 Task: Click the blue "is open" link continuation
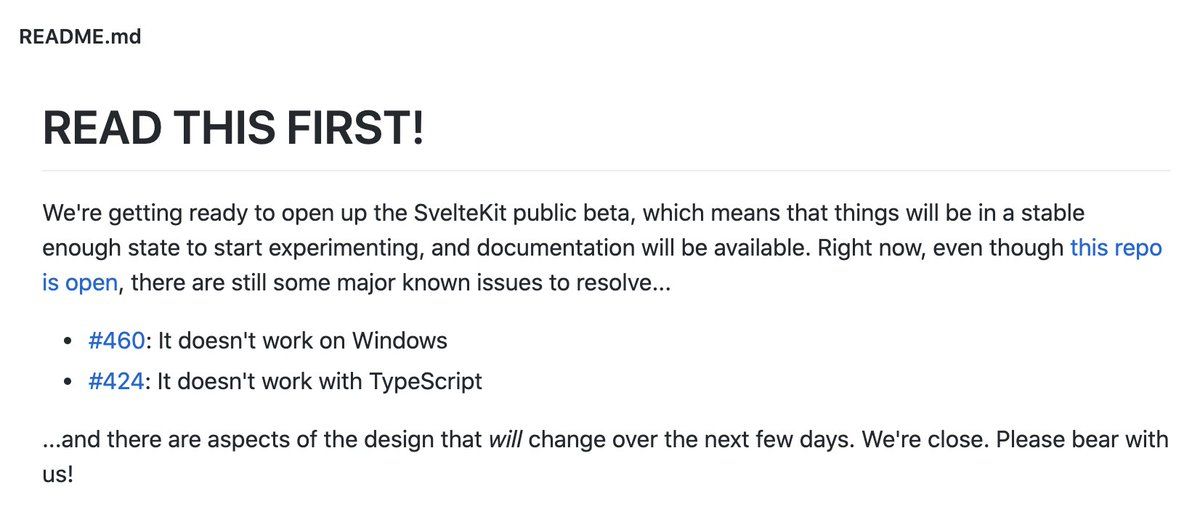point(80,283)
